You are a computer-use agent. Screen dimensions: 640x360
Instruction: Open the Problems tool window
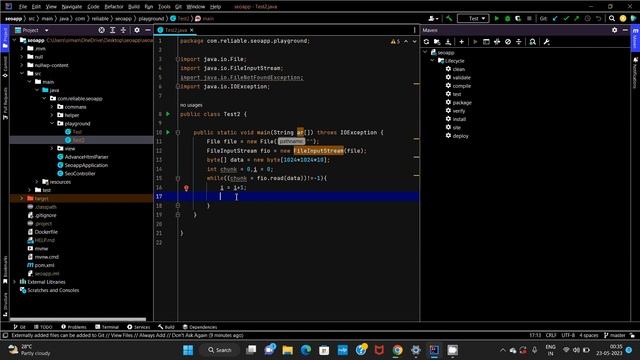coord(74,327)
